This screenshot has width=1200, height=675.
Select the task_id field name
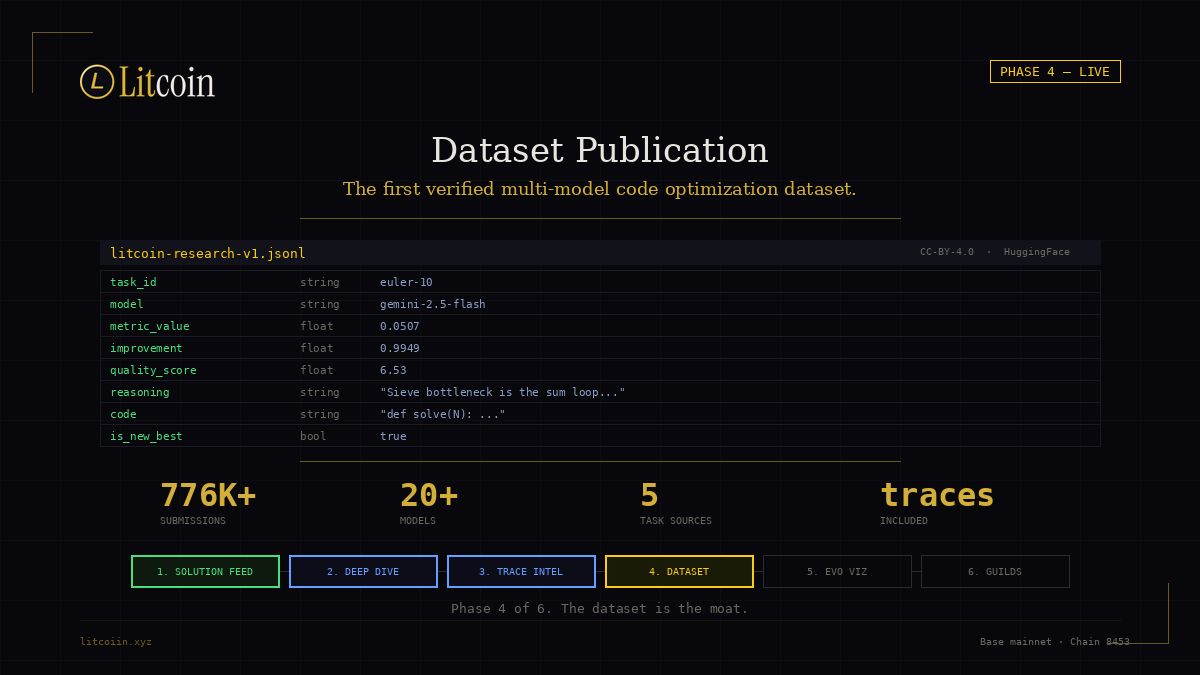tap(133, 282)
